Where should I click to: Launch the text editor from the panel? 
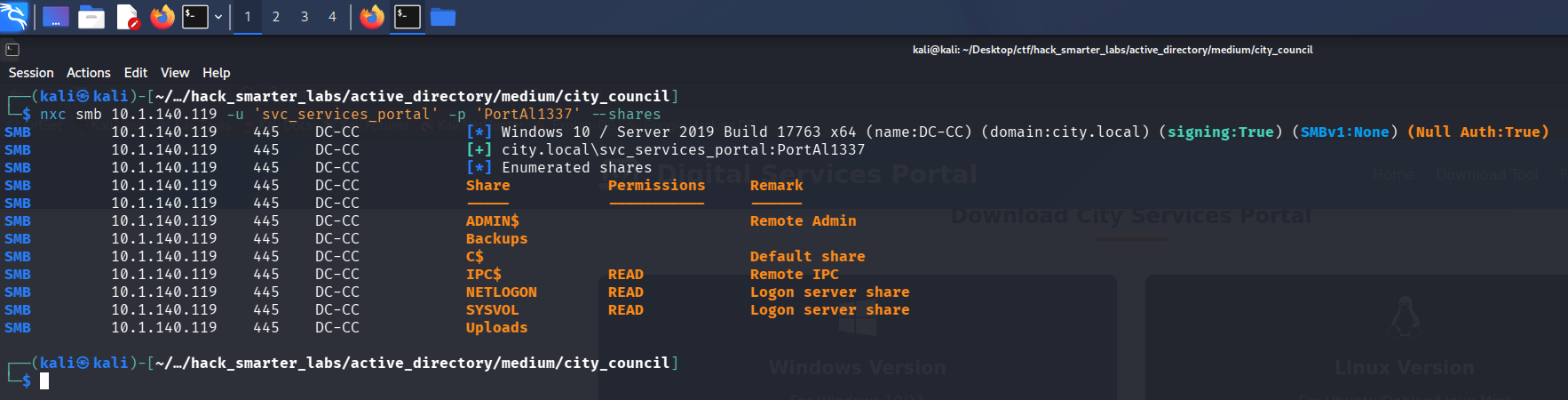pyautogui.click(x=127, y=16)
